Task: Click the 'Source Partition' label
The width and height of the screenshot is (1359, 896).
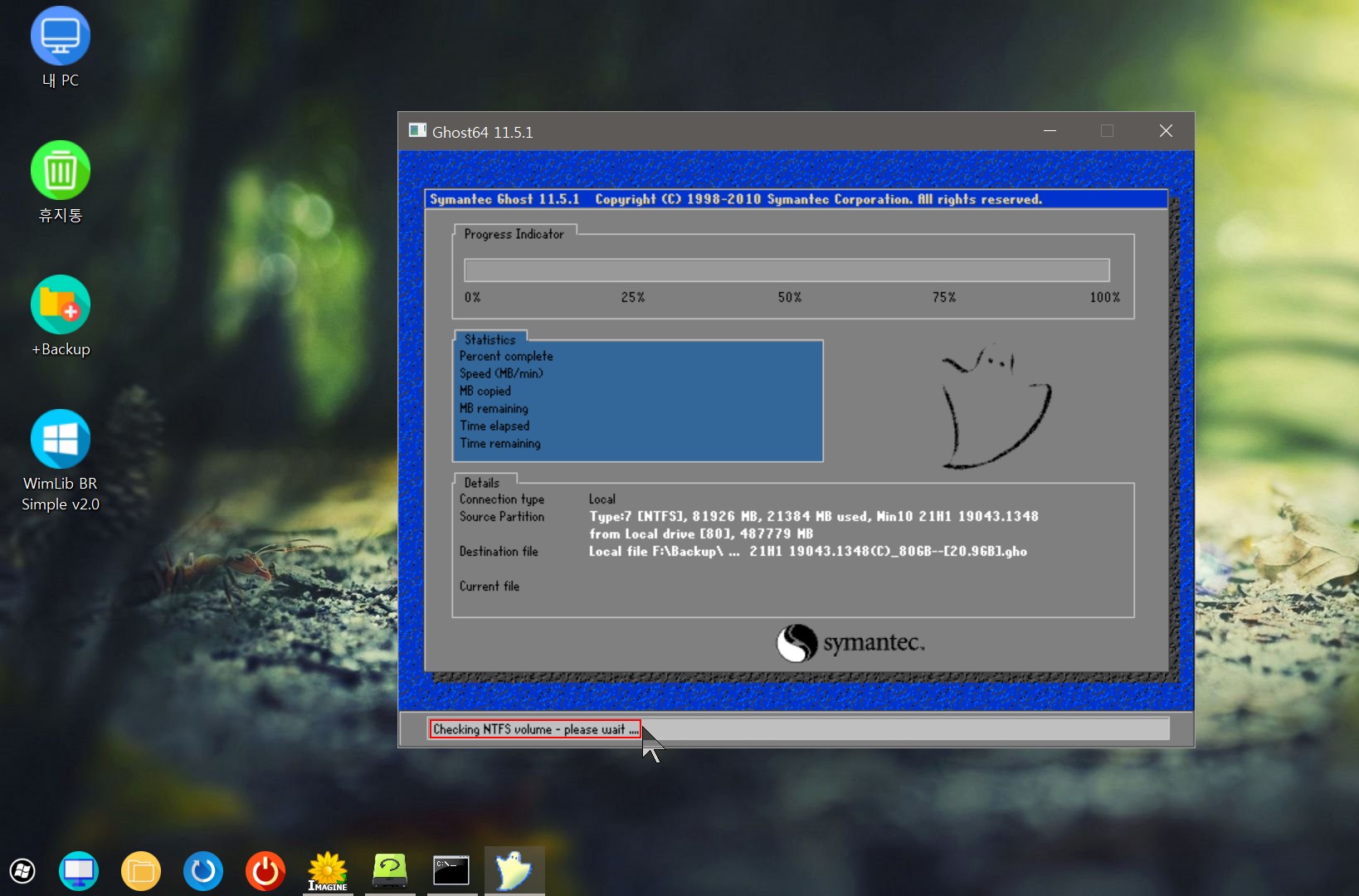Action: click(502, 516)
